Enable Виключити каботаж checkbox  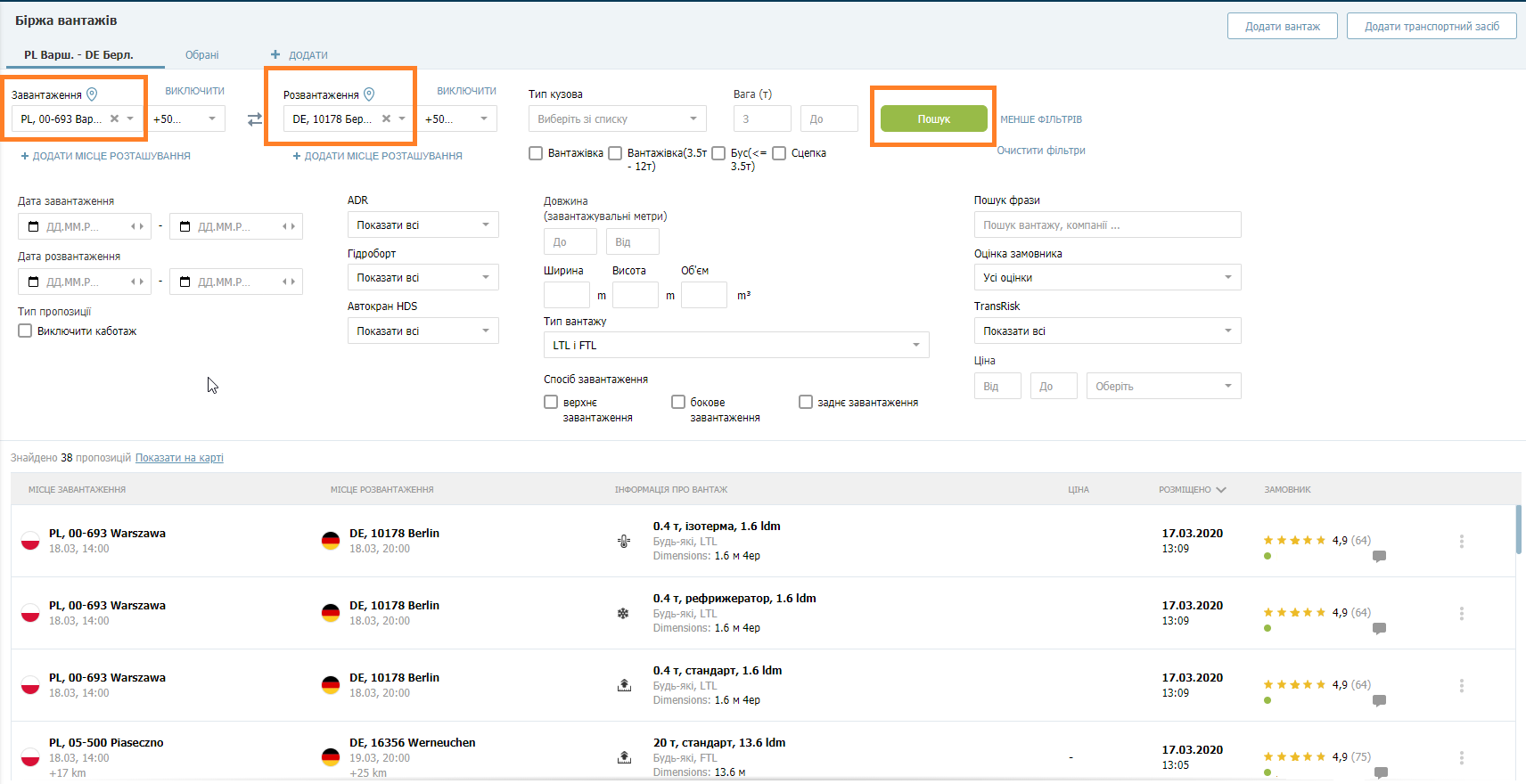[25, 331]
